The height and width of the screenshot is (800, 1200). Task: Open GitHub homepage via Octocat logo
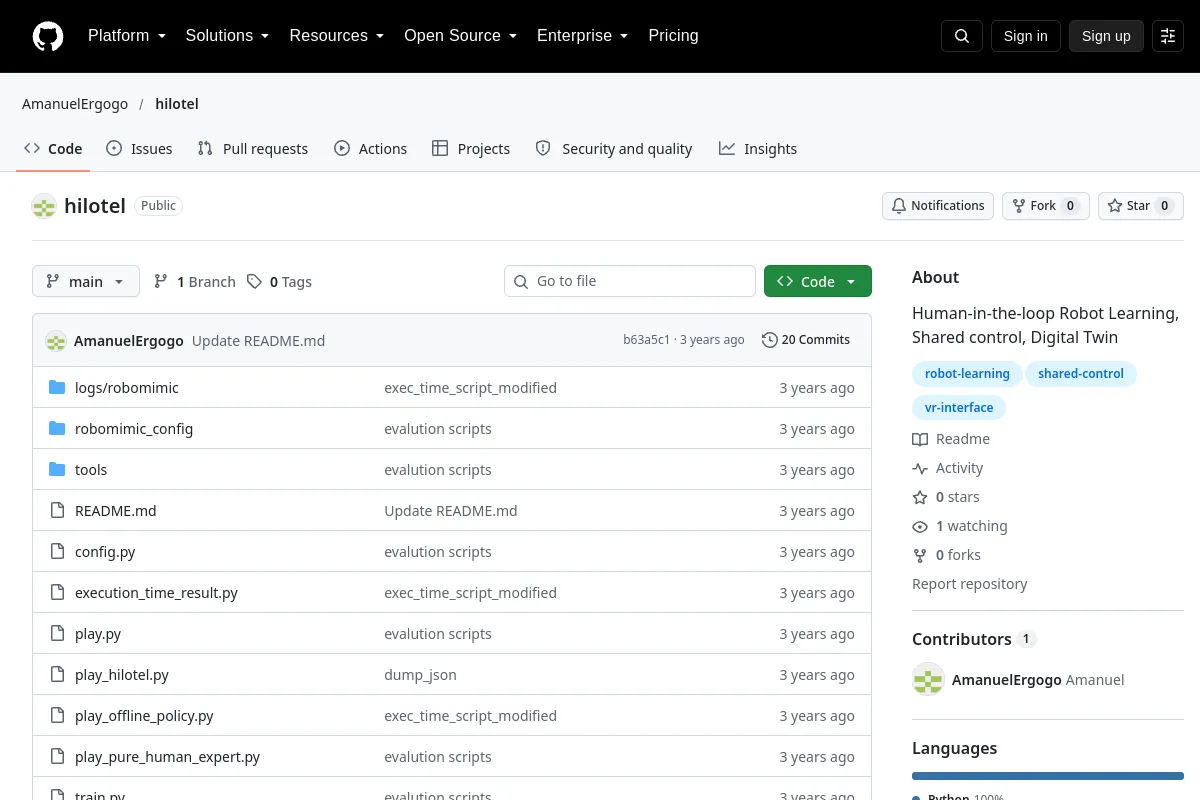pos(48,36)
